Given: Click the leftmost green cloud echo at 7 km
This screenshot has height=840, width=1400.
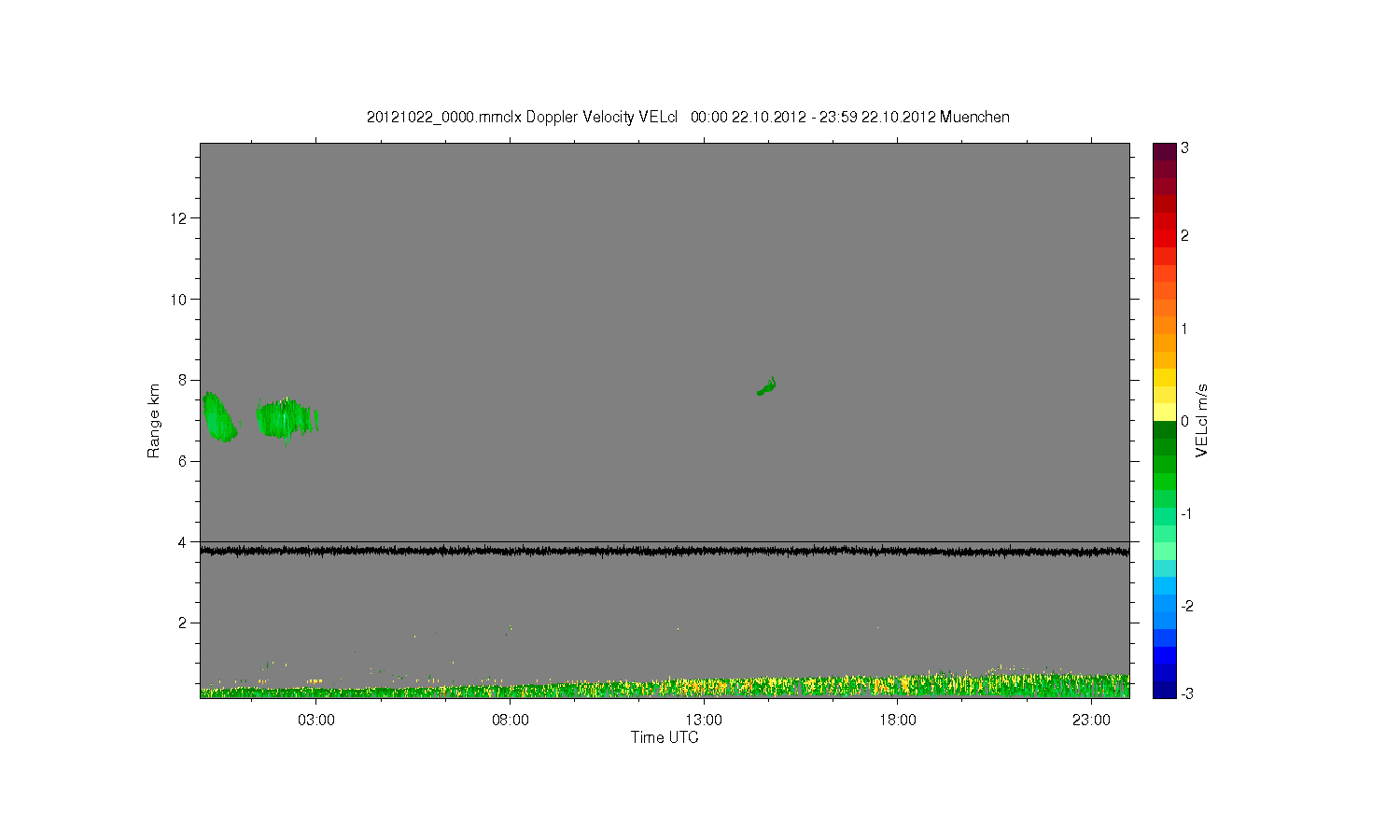Looking at the screenshot, I should [218, 417].
